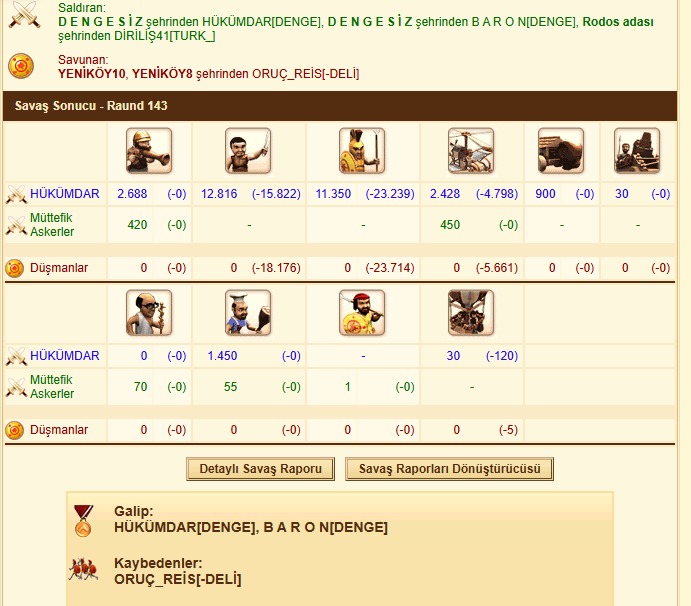Image resolution: width=691 pixels, height=606 pixels.
Task: Open Savaş Raporları Dönüştürücüsü converter
Action: (x=450, y=469)
